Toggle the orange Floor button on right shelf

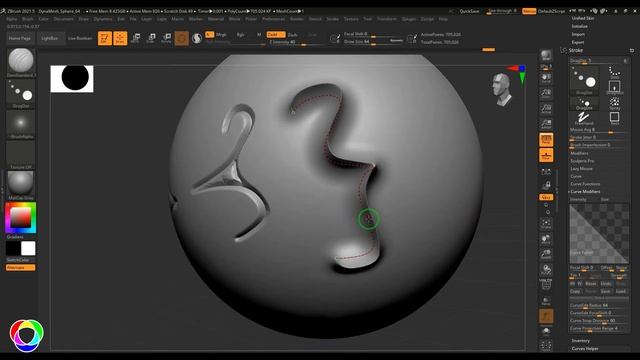pyautogui.click(x=546, y=156)
